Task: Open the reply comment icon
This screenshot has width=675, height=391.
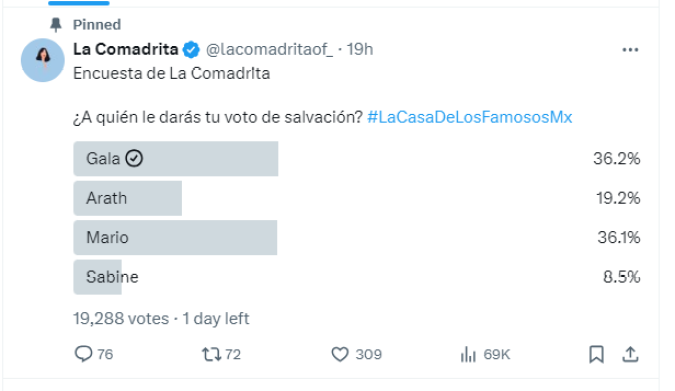Action: pyautogui.click(x=83, y=354)
